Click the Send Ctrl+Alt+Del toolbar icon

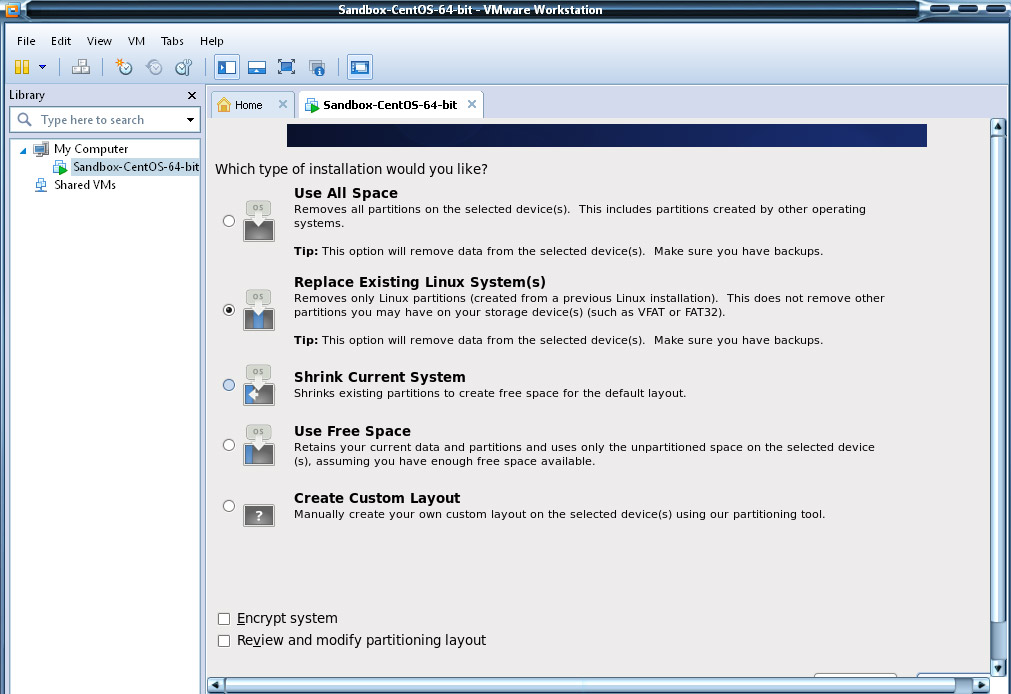click(x=81, y=67)
